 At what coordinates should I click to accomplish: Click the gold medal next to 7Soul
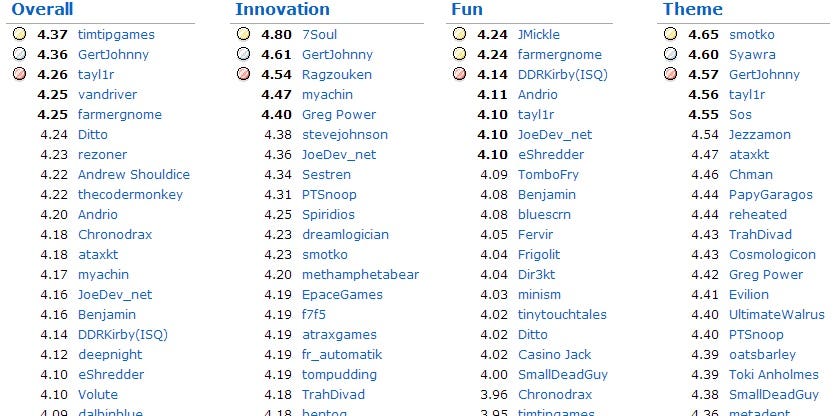[243, 34]
